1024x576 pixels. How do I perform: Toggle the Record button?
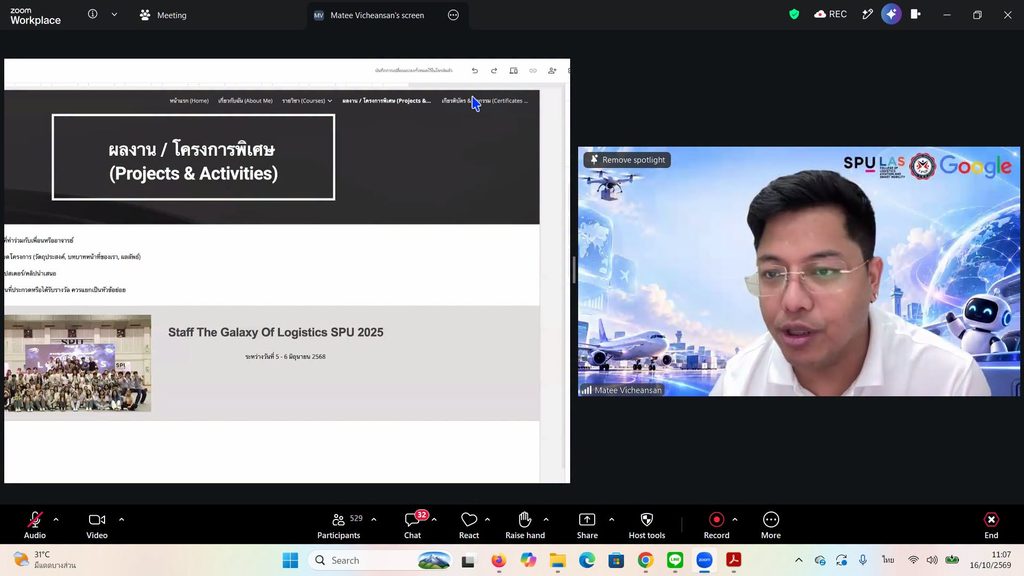716,524
